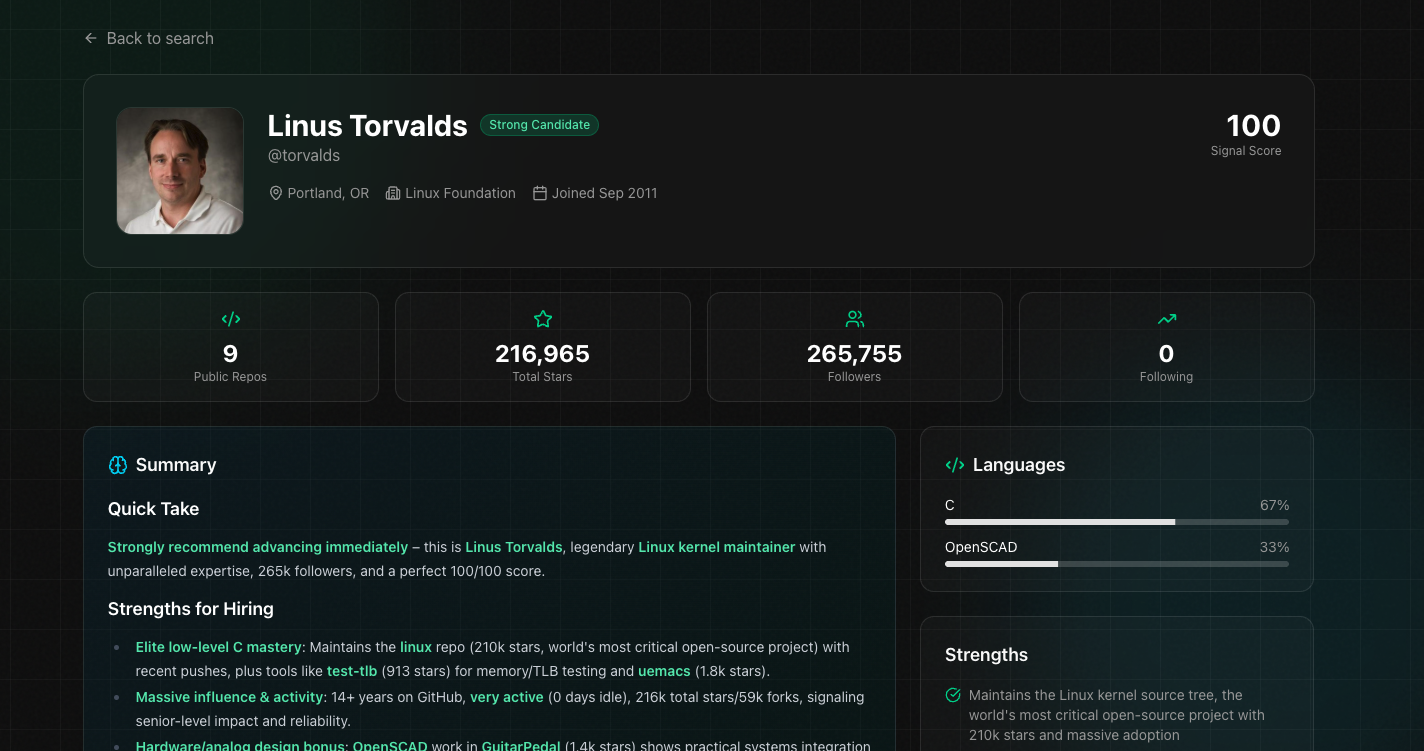Open the GuitarPedal repository link
Image resolution: width=1424 pixels, height=751 pixels.
pos(520,746)
